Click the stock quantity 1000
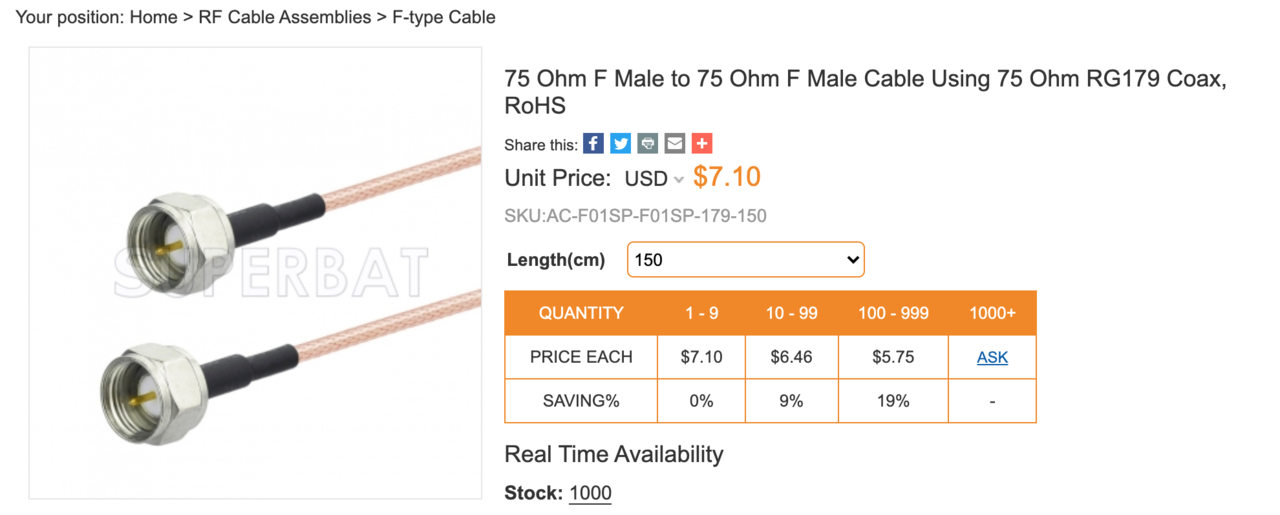Screen dimensions: 1280x515 590,493
